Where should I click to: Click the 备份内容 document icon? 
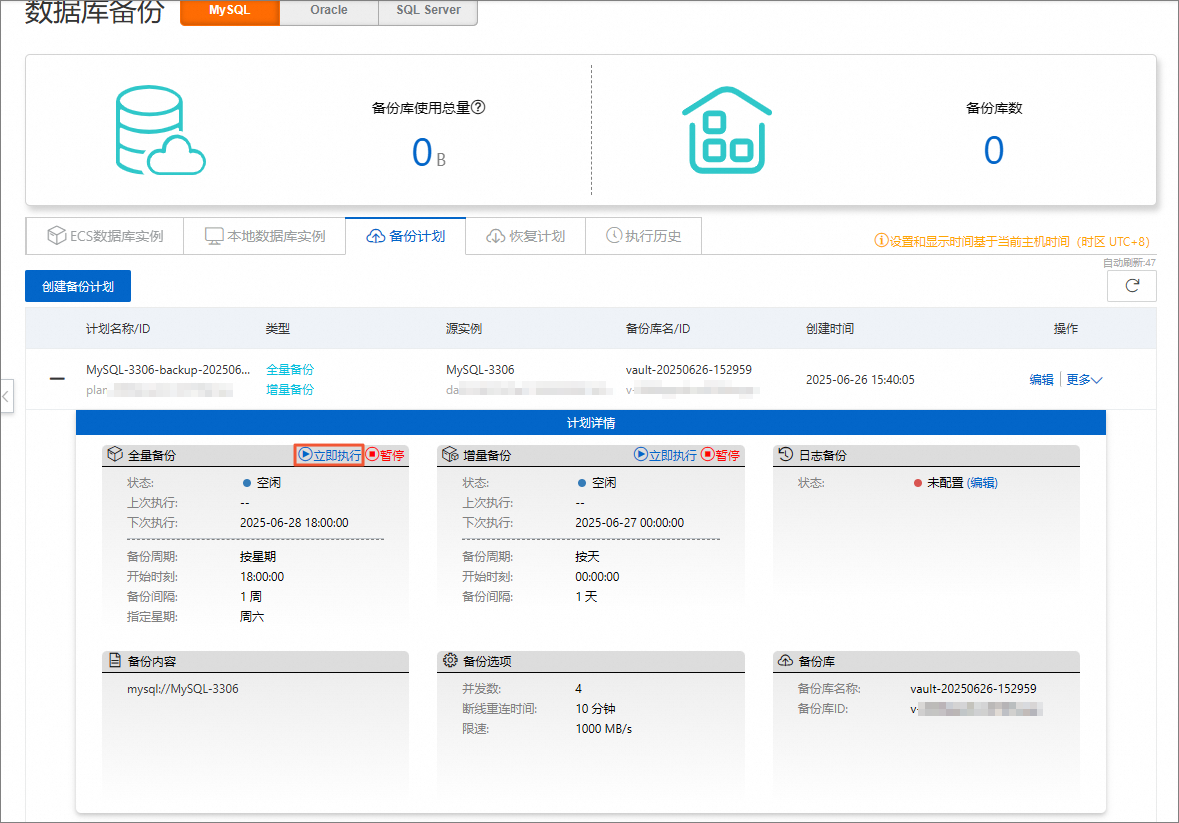tap(115, 661)
